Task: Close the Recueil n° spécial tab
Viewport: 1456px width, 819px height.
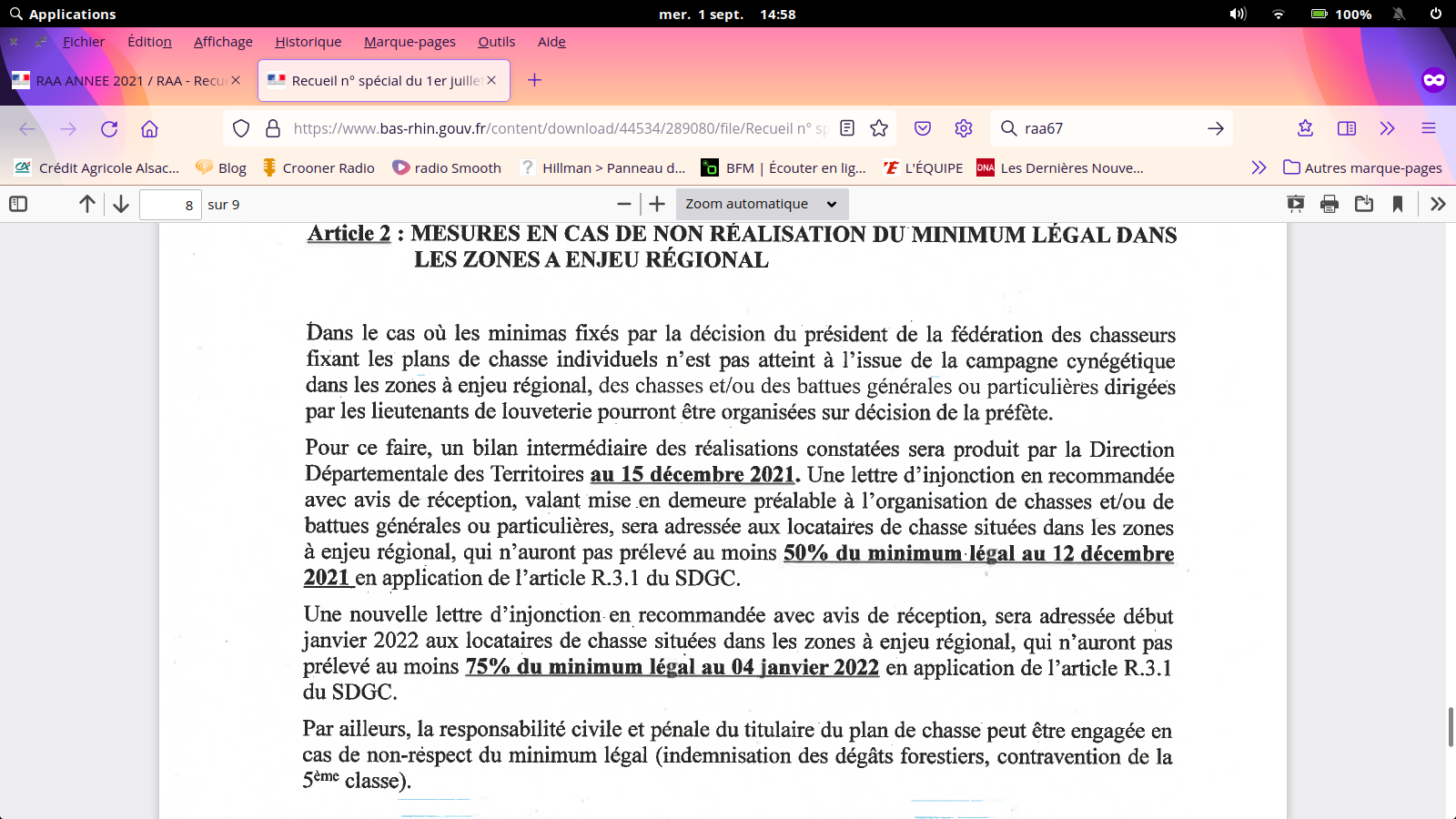Action: (491, 80)
